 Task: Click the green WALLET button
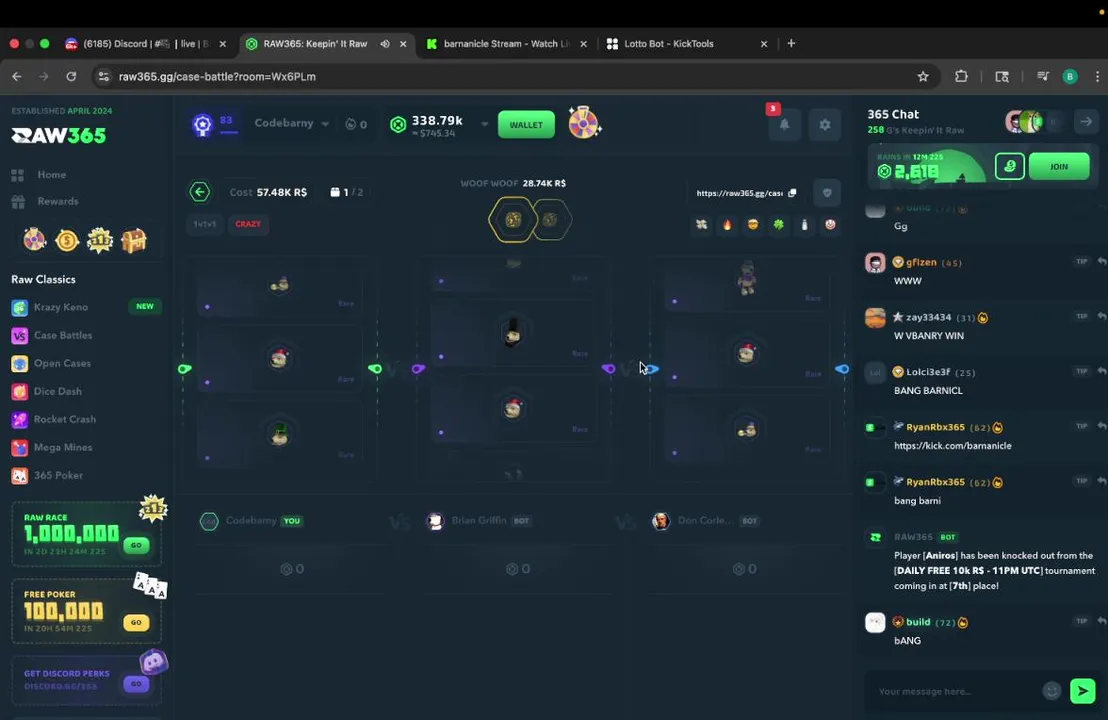pos(526,125)
